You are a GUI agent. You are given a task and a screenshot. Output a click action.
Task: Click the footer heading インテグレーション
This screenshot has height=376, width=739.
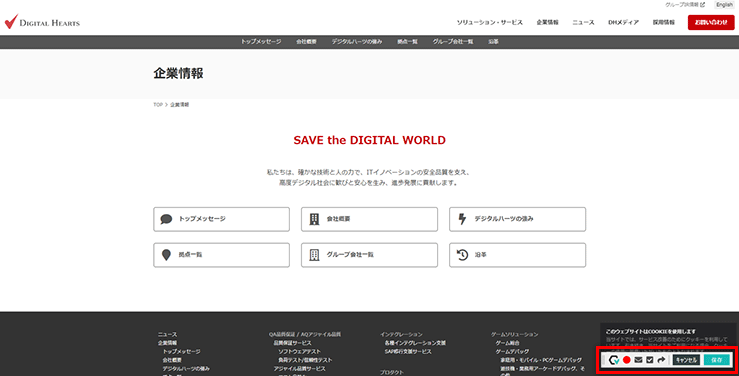click(402, 335)
